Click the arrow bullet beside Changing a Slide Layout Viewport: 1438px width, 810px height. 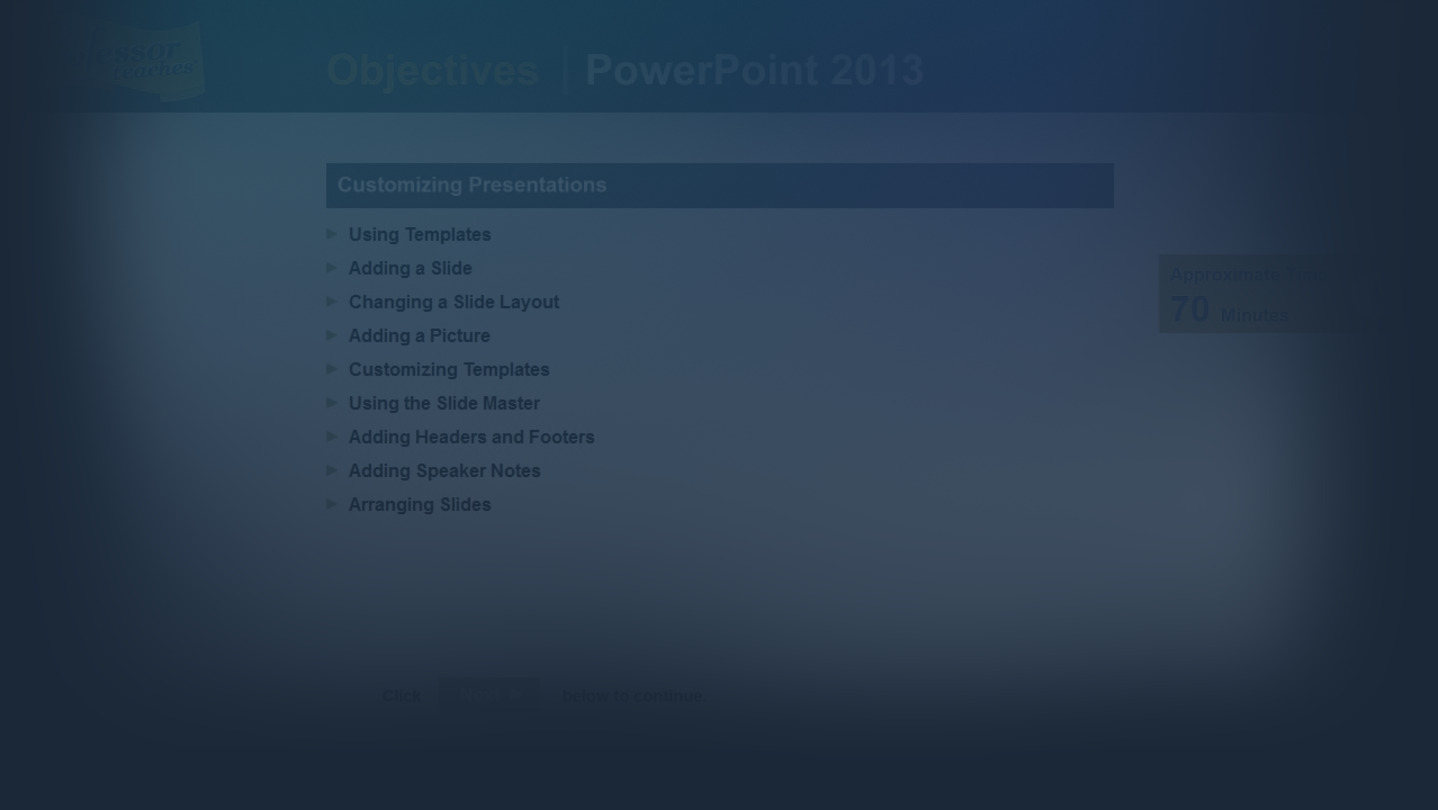332,302
